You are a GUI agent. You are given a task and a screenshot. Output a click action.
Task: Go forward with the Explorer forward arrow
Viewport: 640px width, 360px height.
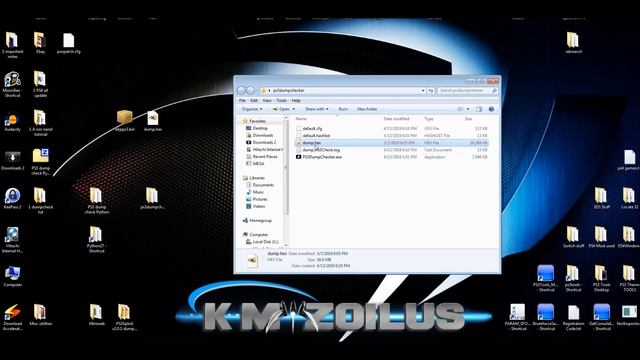[250, 90]
